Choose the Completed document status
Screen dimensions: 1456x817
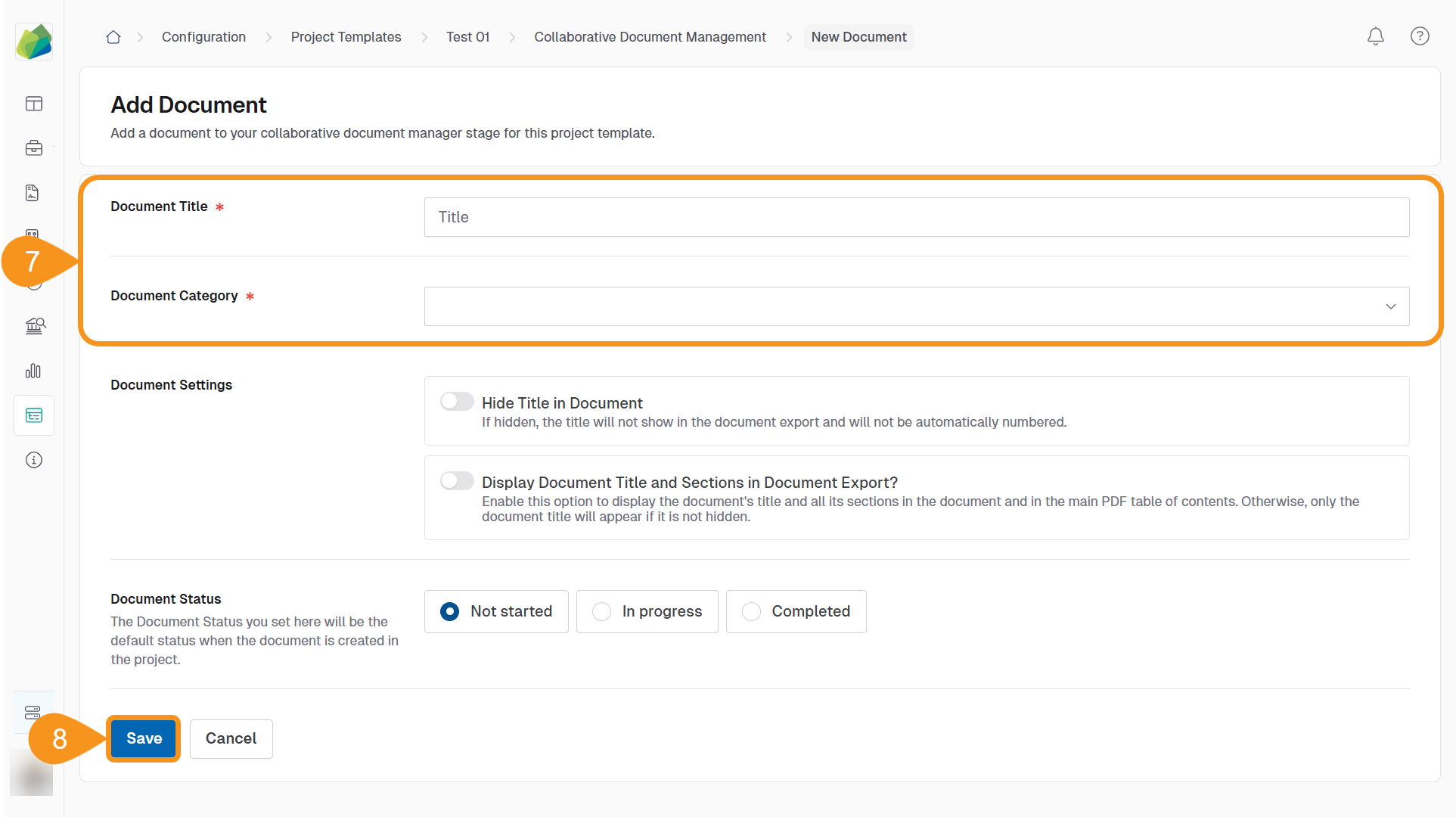point(750,611)
